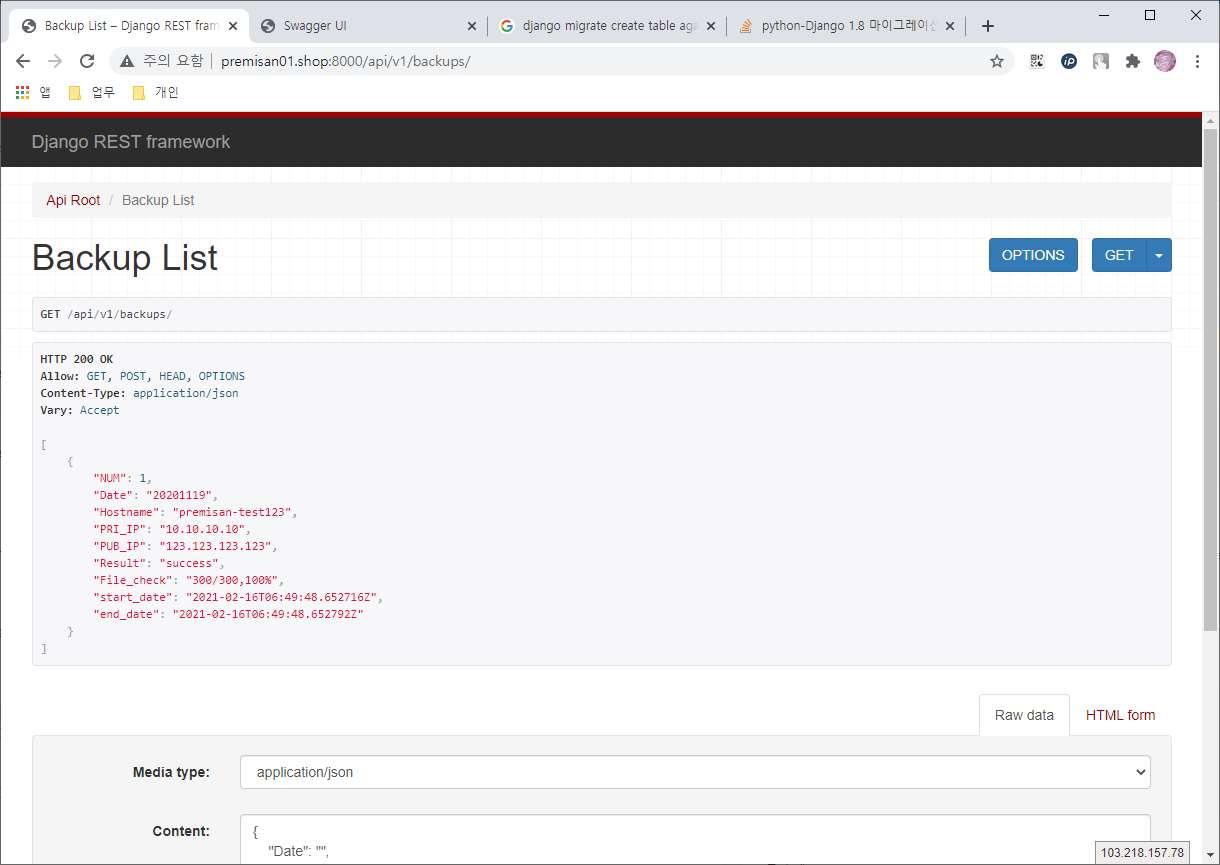Click the Result value "success"
The height and width of the screenshot is (865, 1220).
click(x=189, y=563)
